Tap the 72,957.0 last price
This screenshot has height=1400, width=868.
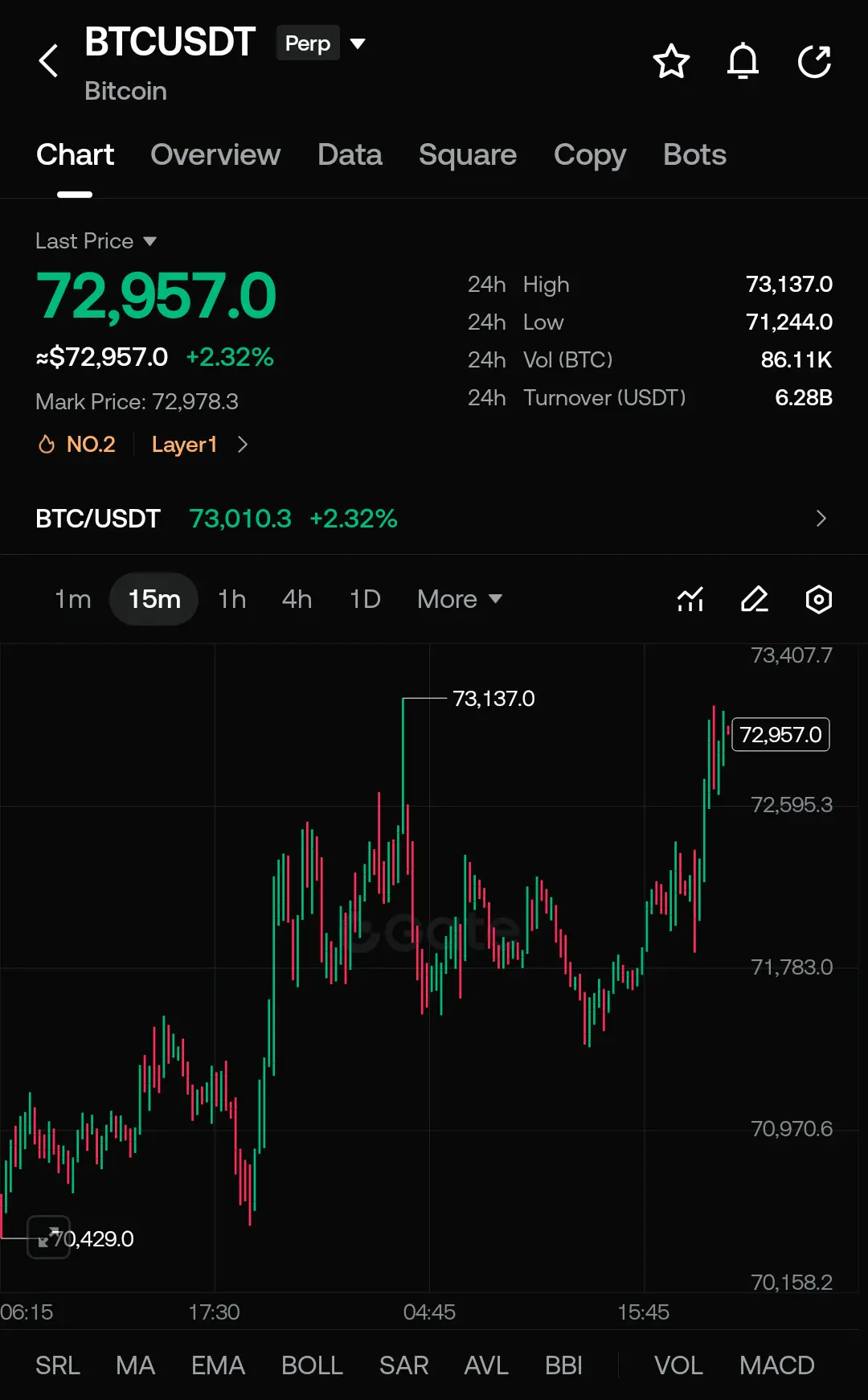(157, 296)
